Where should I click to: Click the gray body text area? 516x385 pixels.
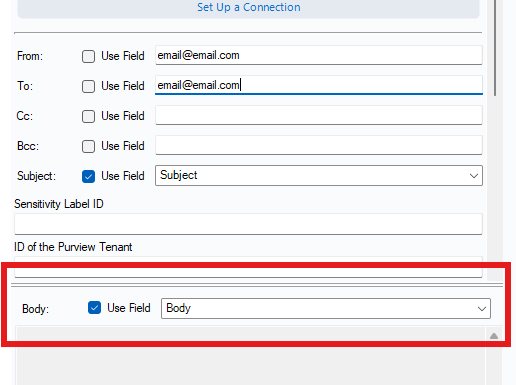(x=250, y=356)
